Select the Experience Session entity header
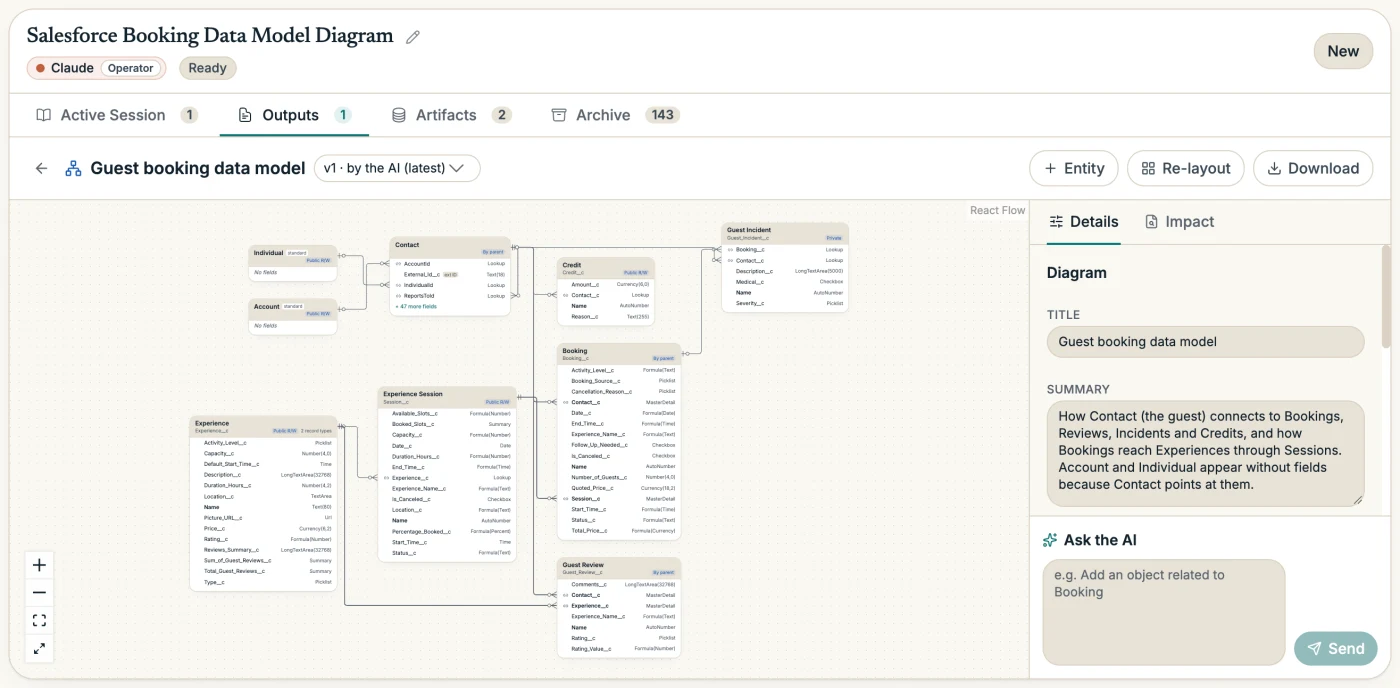1400x688 pixels. (447, 397)
